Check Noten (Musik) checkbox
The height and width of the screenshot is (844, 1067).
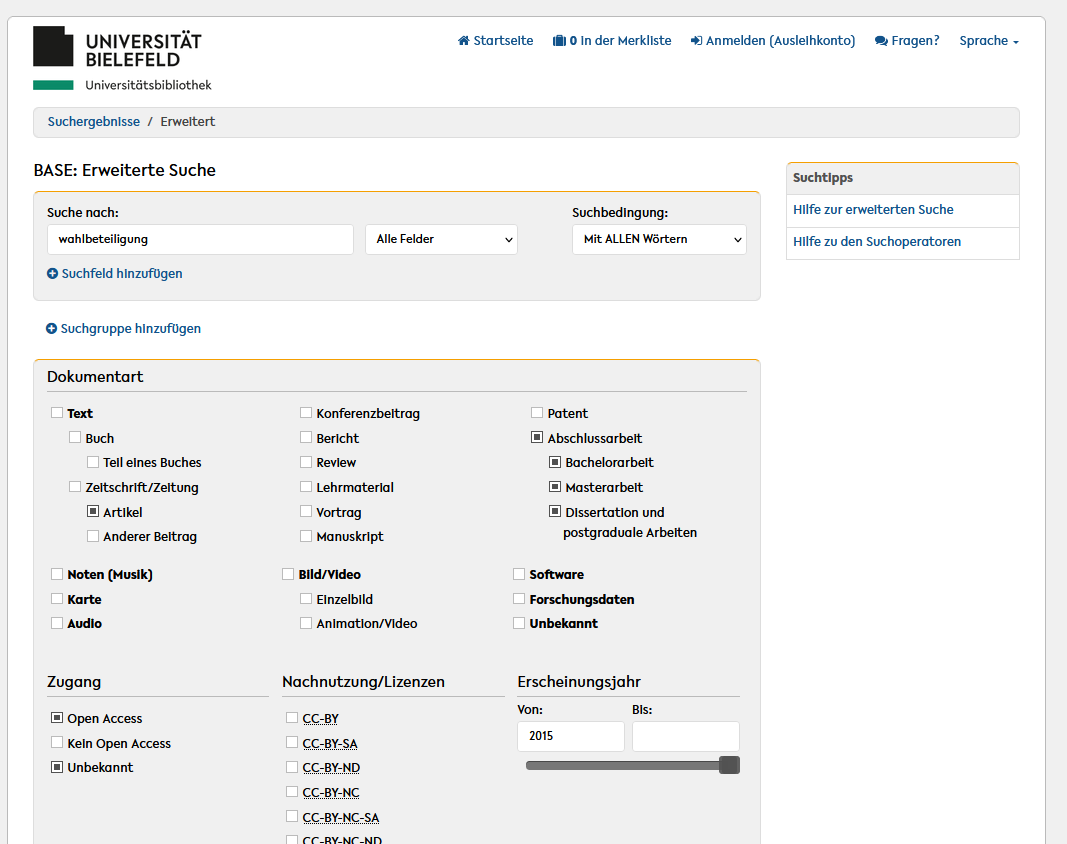click(57, 574)
